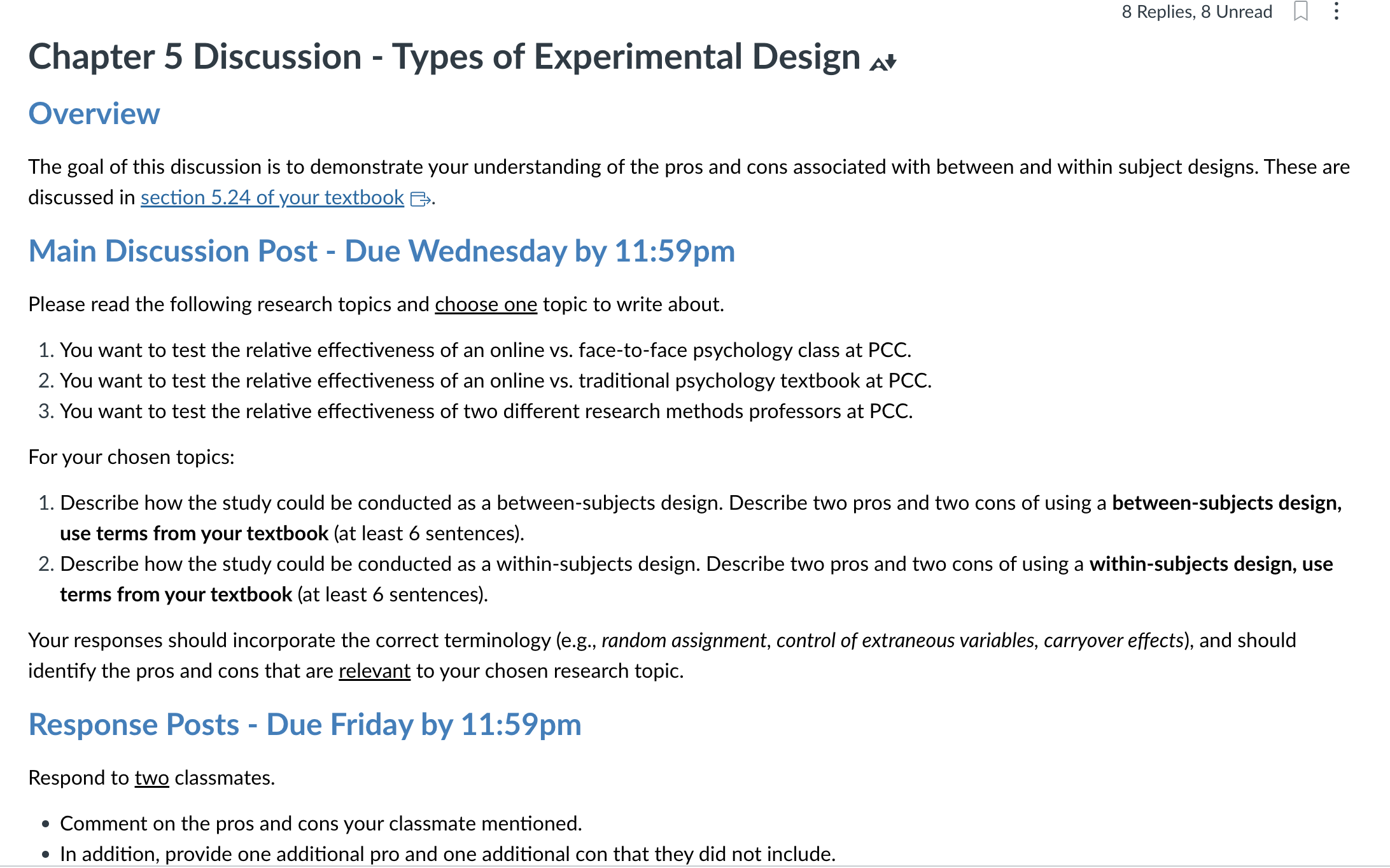Select the online vs. traditional textbook topic
Viewport: 1390px width, 868px height.
[x=496, y=381]
